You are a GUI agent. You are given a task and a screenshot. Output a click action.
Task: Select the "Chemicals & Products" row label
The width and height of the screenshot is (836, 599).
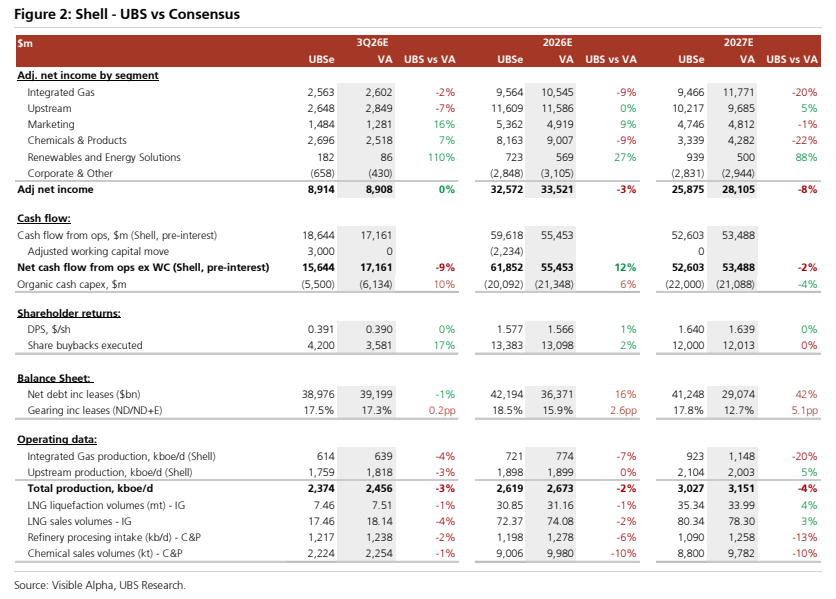77,140
